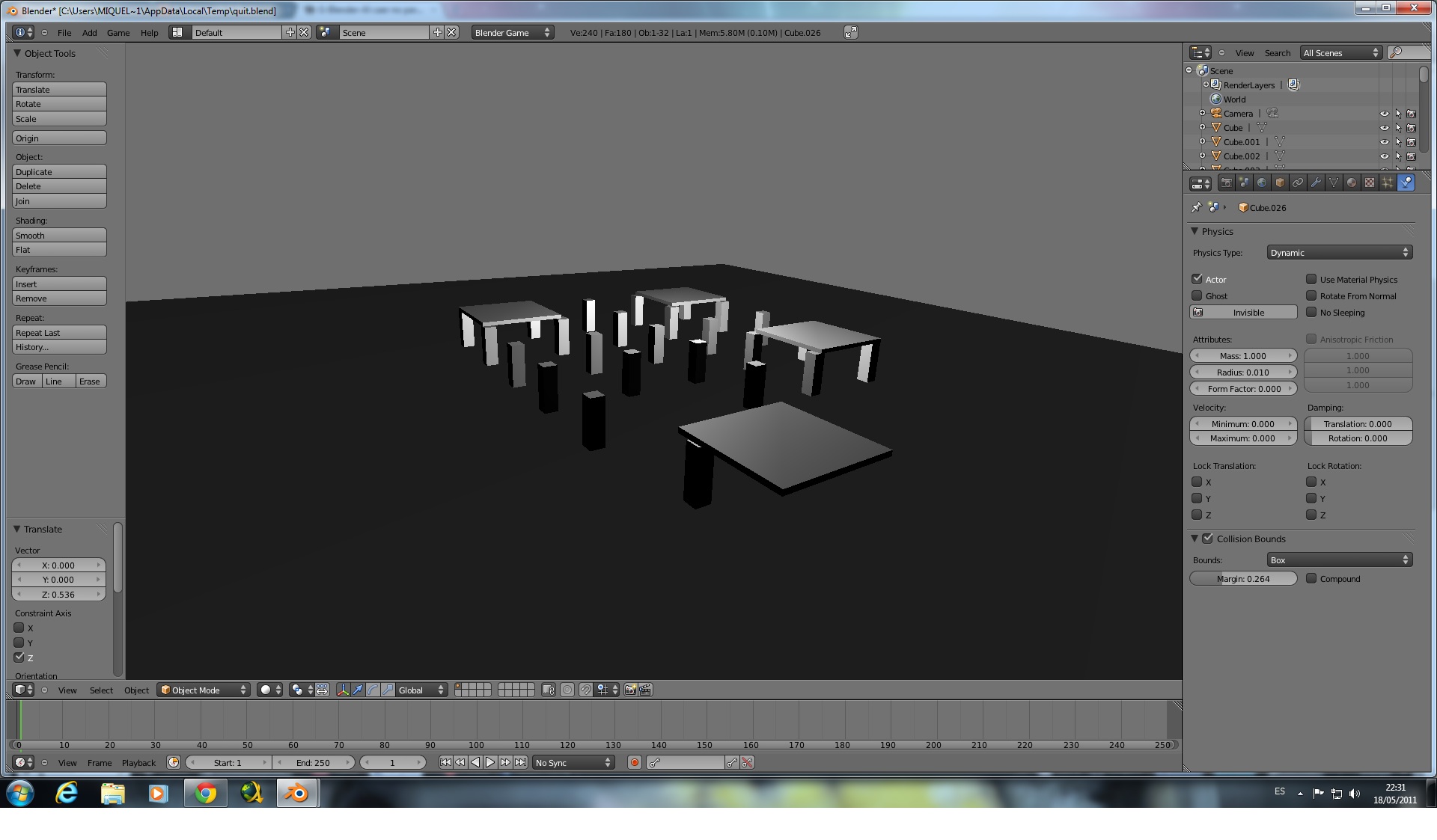This screenshot has height=840, width=1437.
Task: Open the Particles properties sparkle tab
Action: 1388,183
